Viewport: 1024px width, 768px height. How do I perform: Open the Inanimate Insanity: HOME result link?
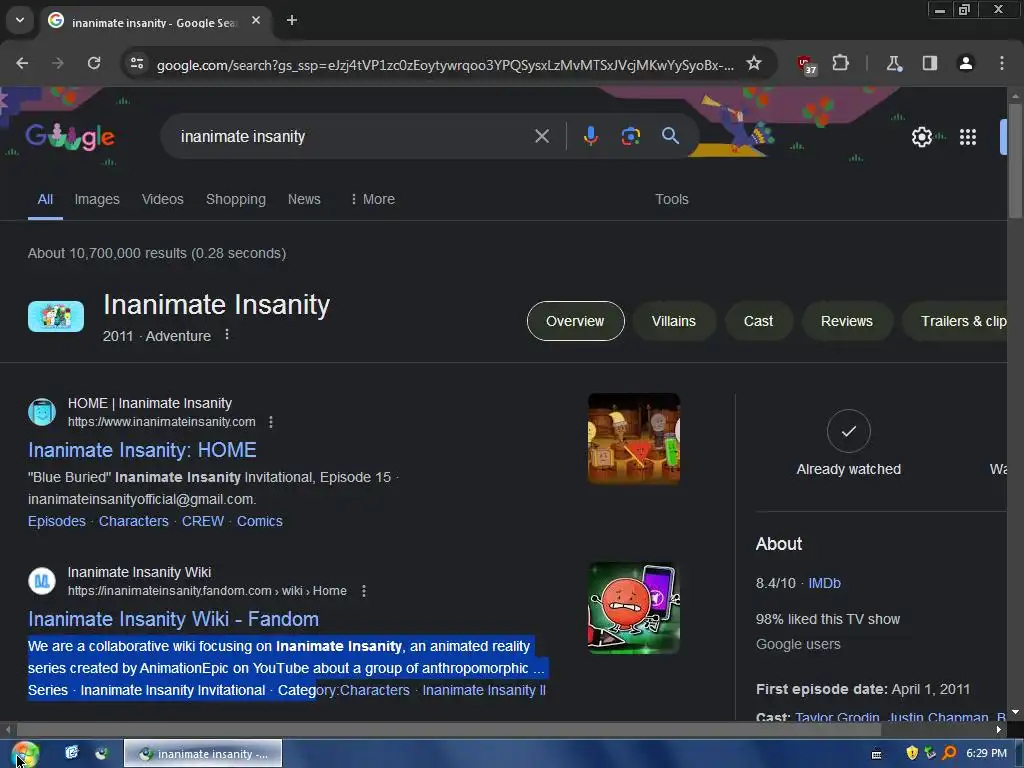coord(142,450)
